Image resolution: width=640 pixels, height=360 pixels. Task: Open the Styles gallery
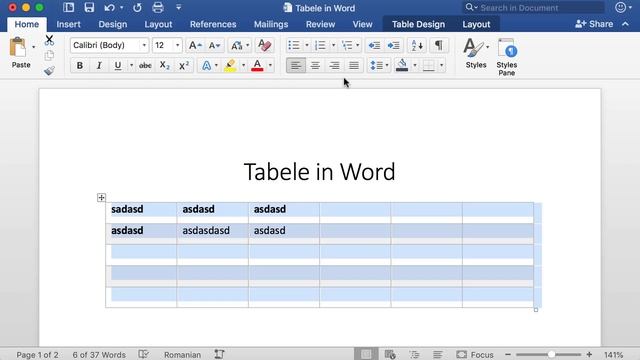pyautogui.click(x=476, y=53)
